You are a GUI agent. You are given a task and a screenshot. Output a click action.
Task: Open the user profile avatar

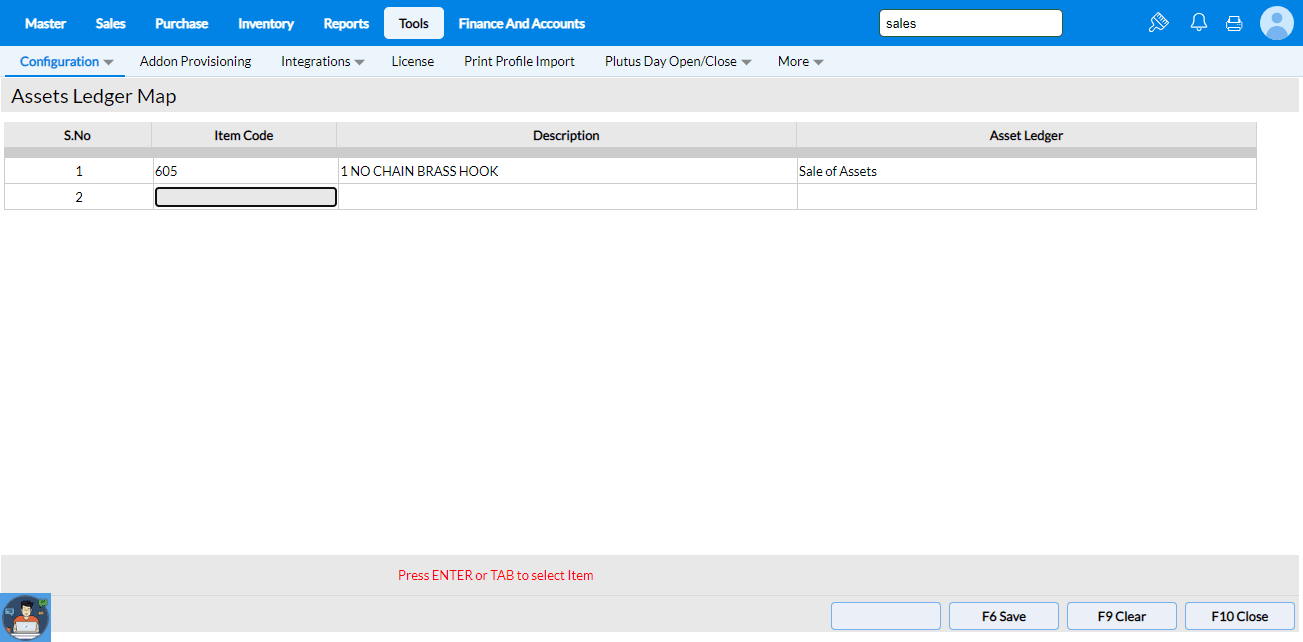[1277, 23]
